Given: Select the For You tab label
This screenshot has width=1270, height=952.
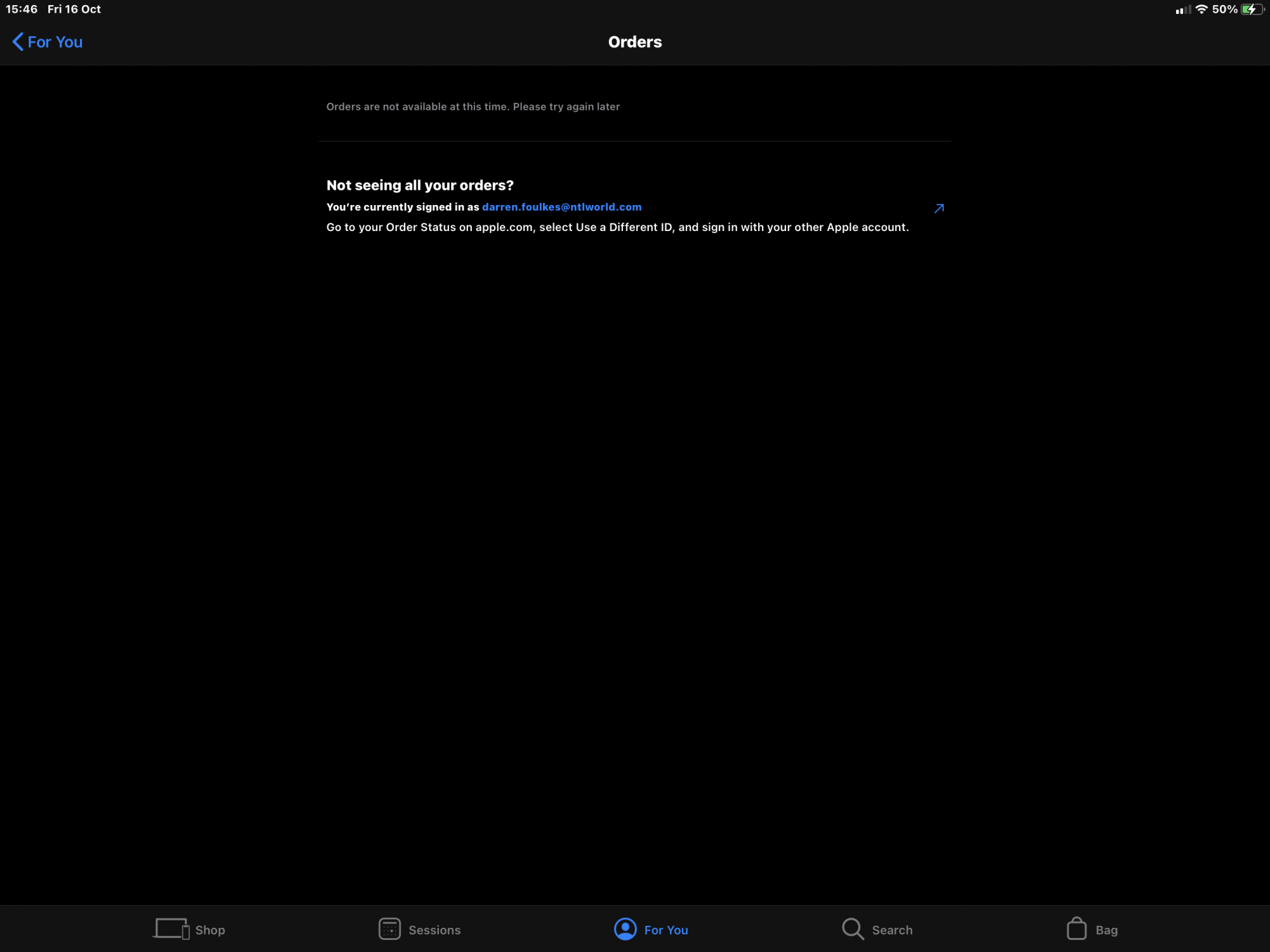Looking at the screenshot, I should click(x=665, y=930).
